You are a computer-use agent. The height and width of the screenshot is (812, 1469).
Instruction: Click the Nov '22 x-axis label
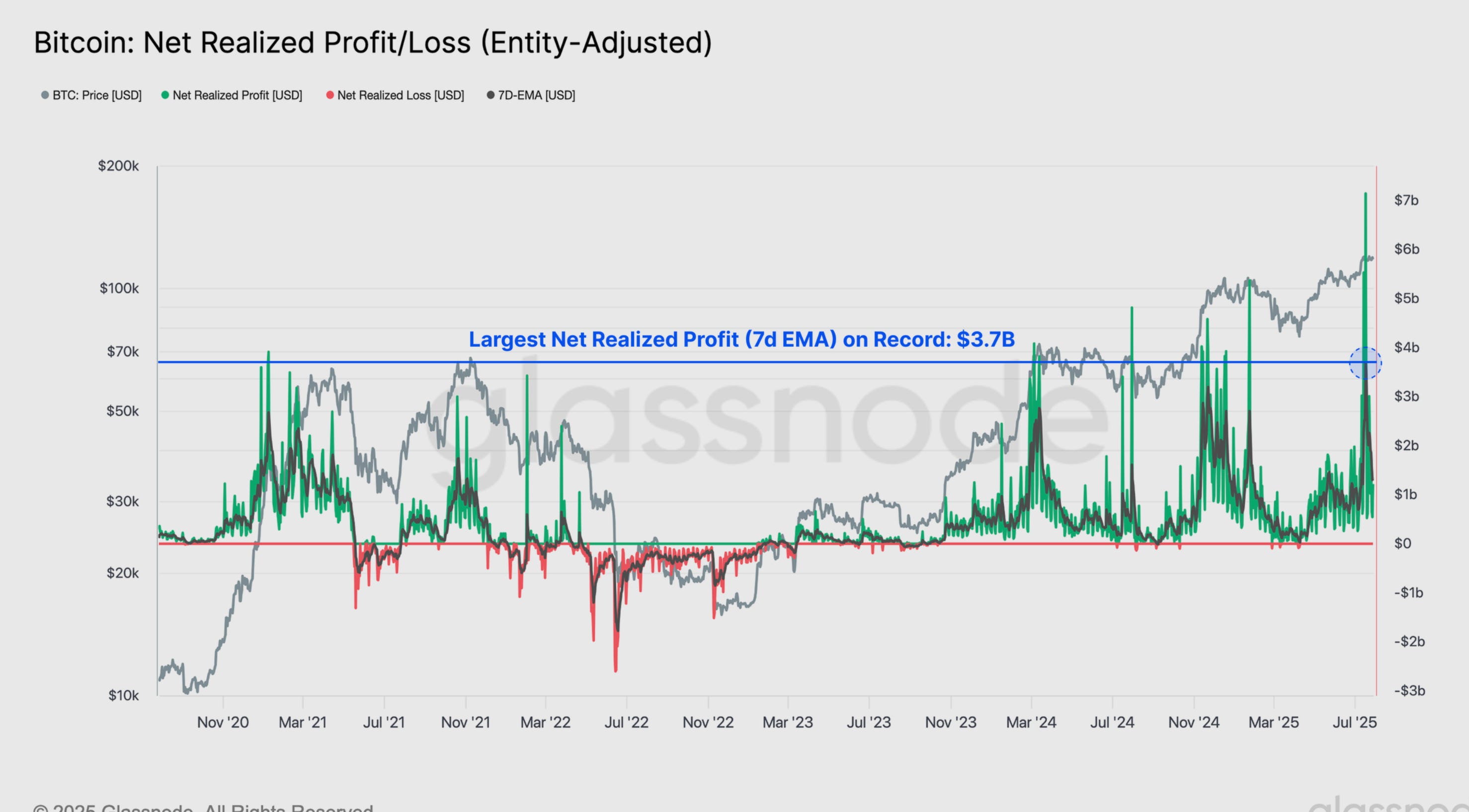[708, 723]
